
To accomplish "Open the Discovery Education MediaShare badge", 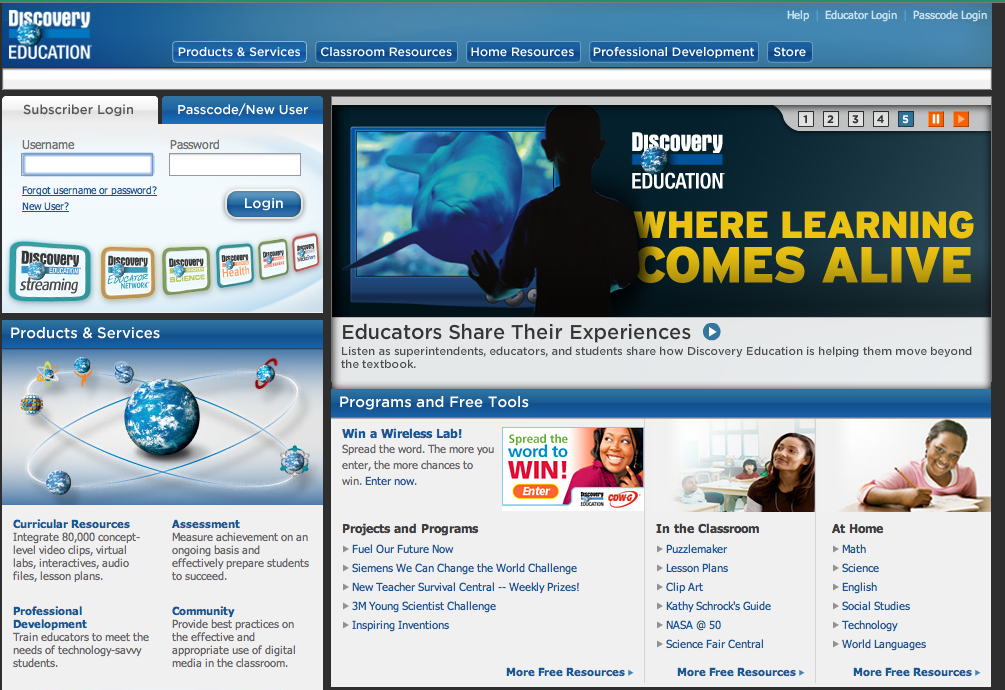I will pyautogui.click(x=306, y=252).
